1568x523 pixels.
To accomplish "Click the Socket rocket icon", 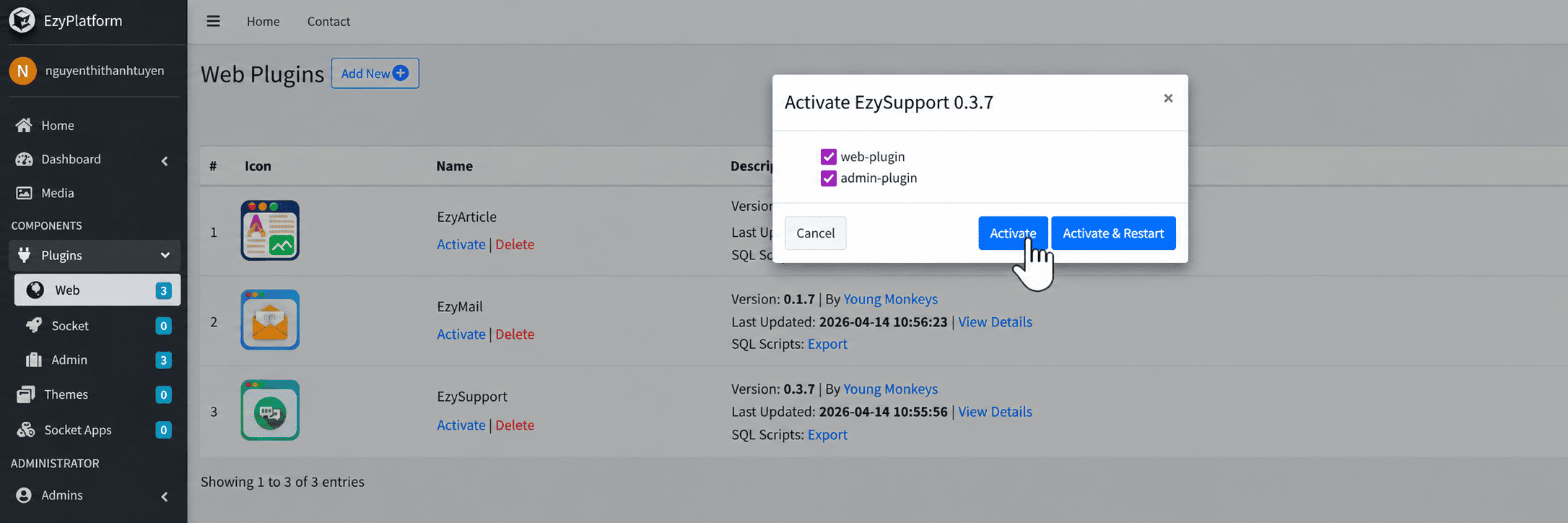I will 34,325.
